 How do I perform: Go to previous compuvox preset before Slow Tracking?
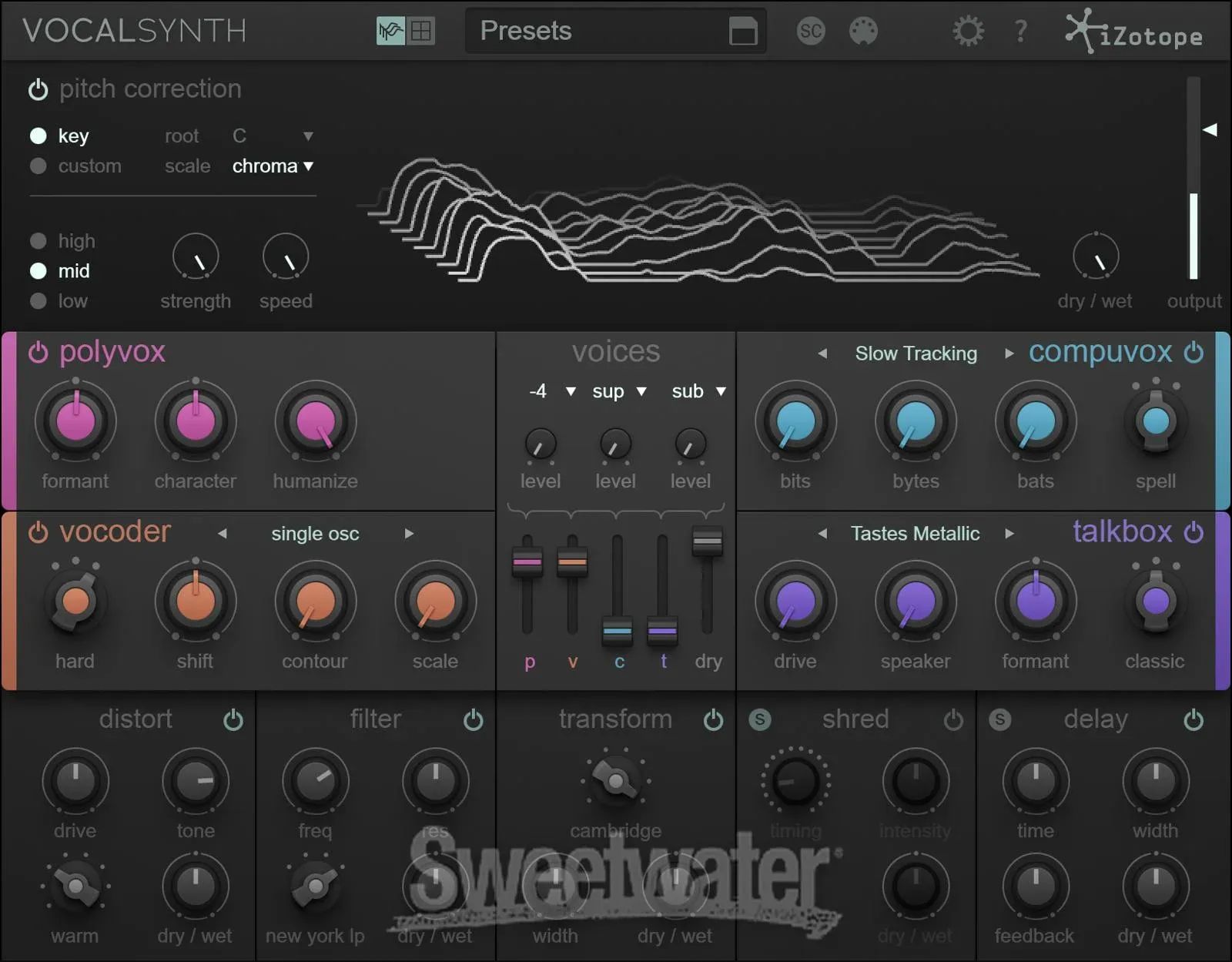(822, 354)
